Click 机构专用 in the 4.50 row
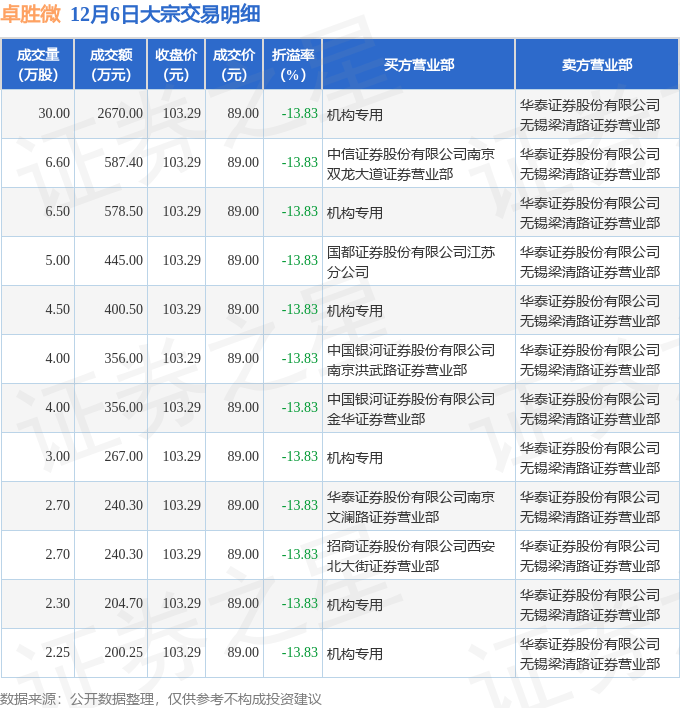680x708 pixels. point(354,311)
